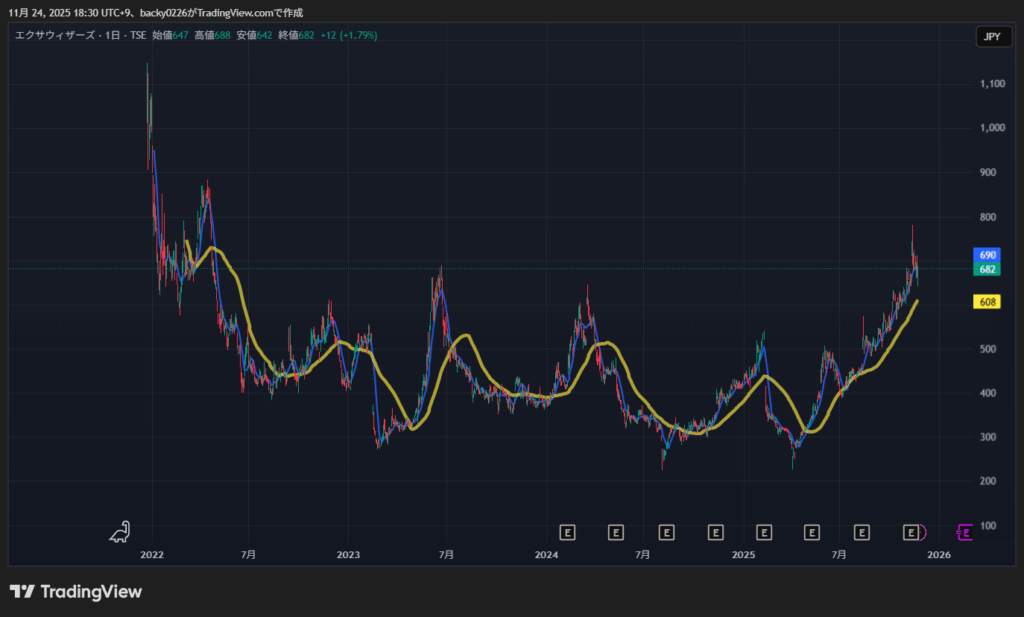Click the purple upcoming earnings E marker

(965, 532)
